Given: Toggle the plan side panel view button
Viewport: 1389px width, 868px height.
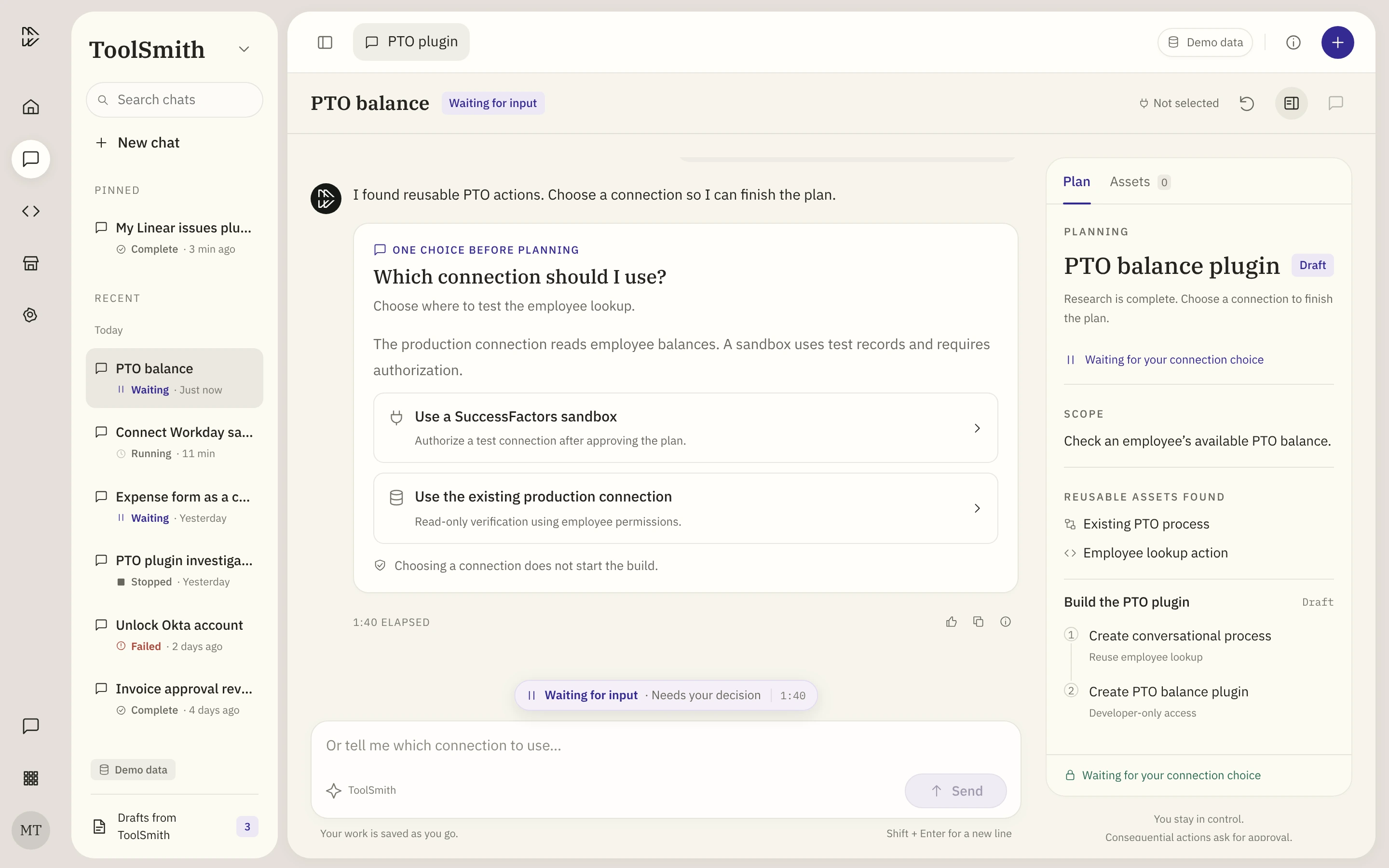Looking at the screenshot, I should 1292,103.
